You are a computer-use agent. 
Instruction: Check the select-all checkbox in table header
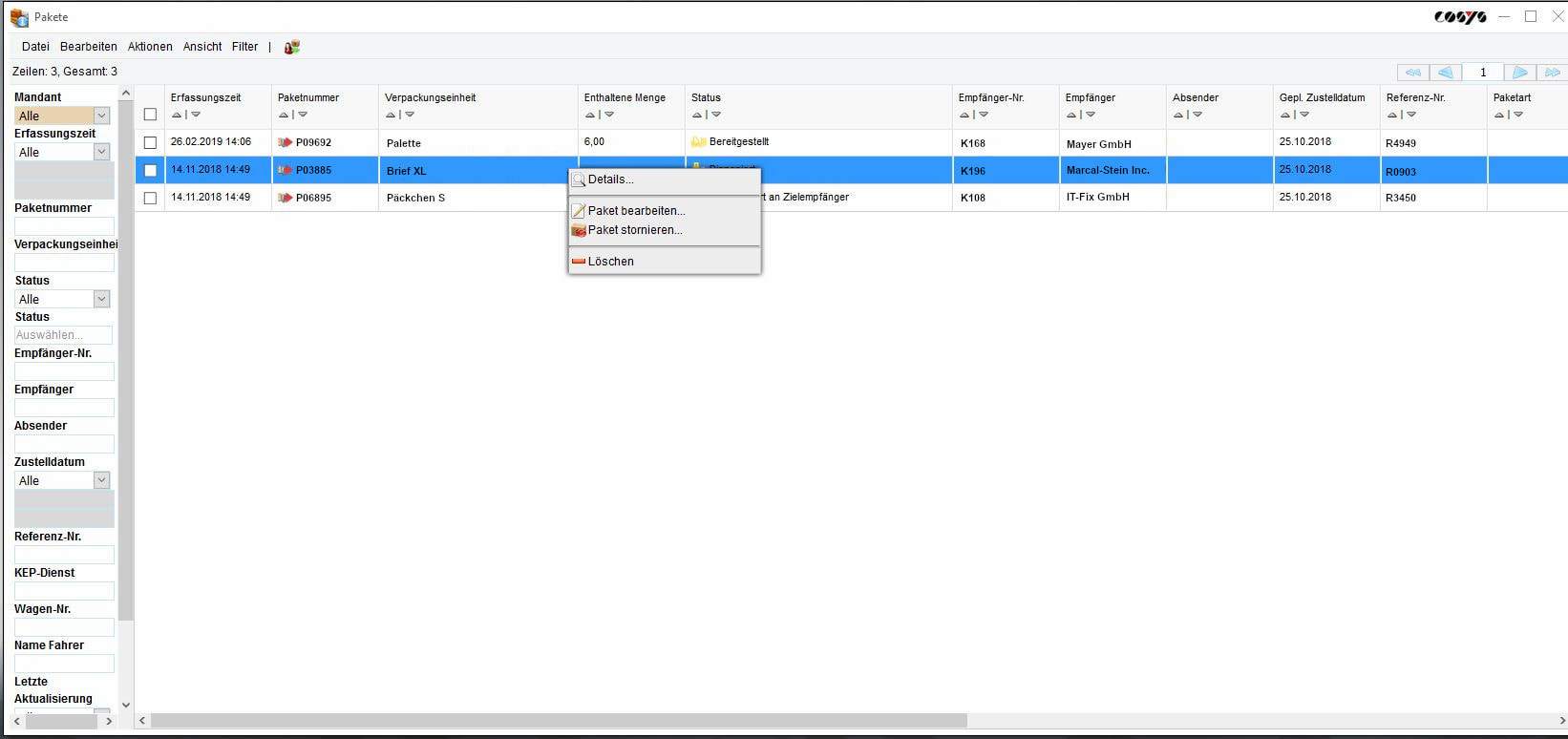(x=150, y=115)
